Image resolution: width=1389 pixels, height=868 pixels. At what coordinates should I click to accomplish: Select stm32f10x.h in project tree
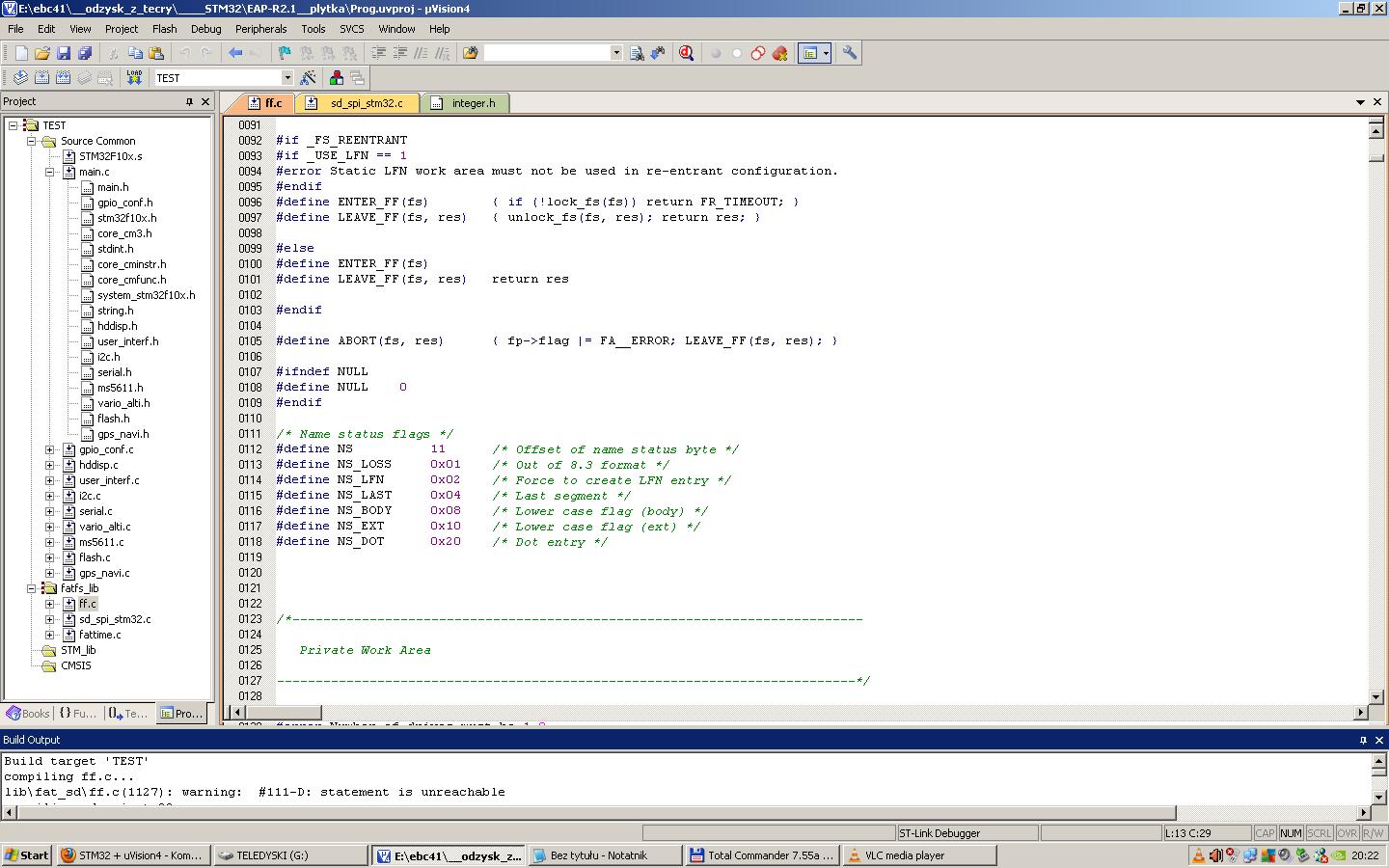click(x=126, y=218)
